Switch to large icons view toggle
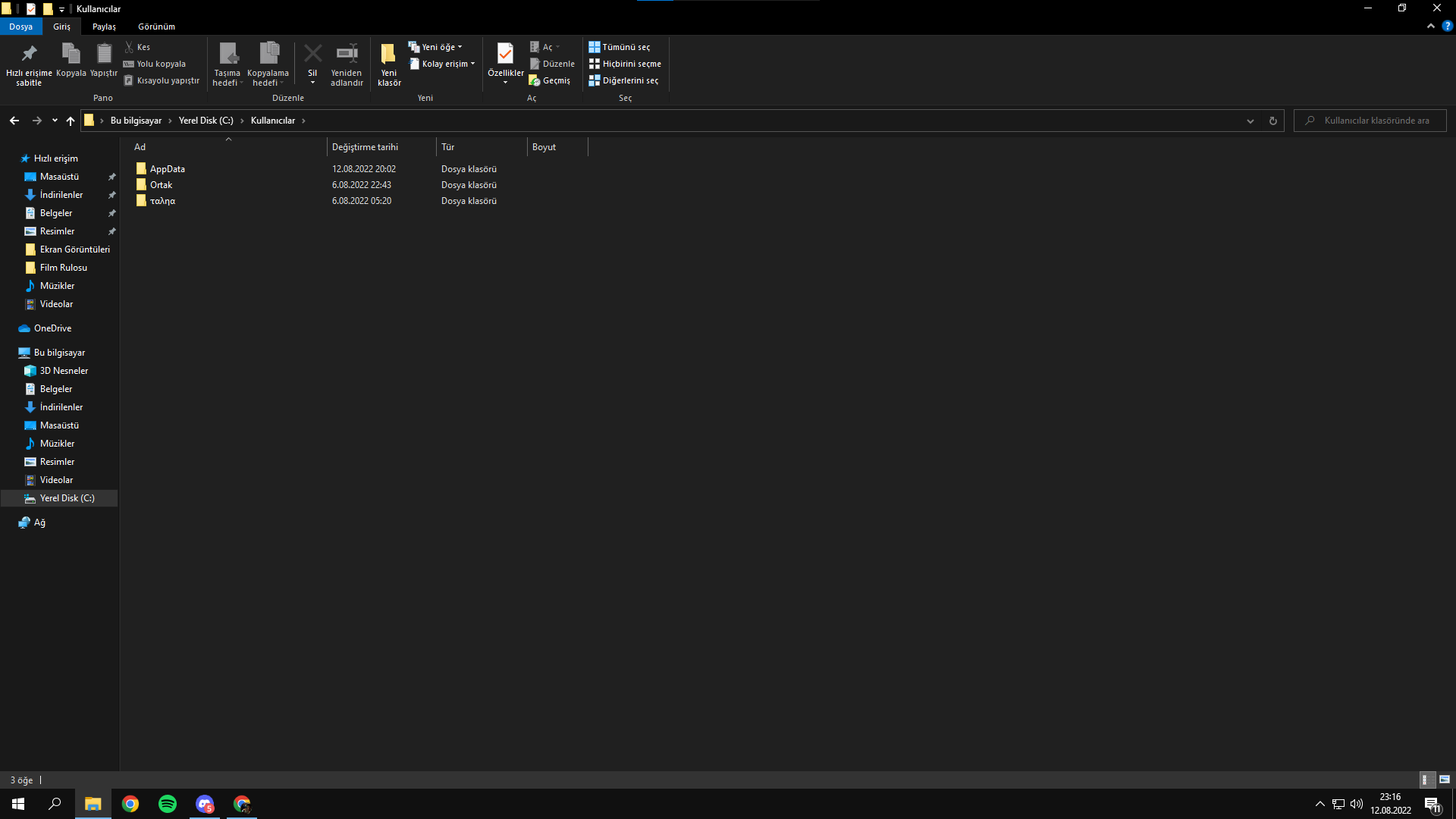 (x=1445, y=780)
